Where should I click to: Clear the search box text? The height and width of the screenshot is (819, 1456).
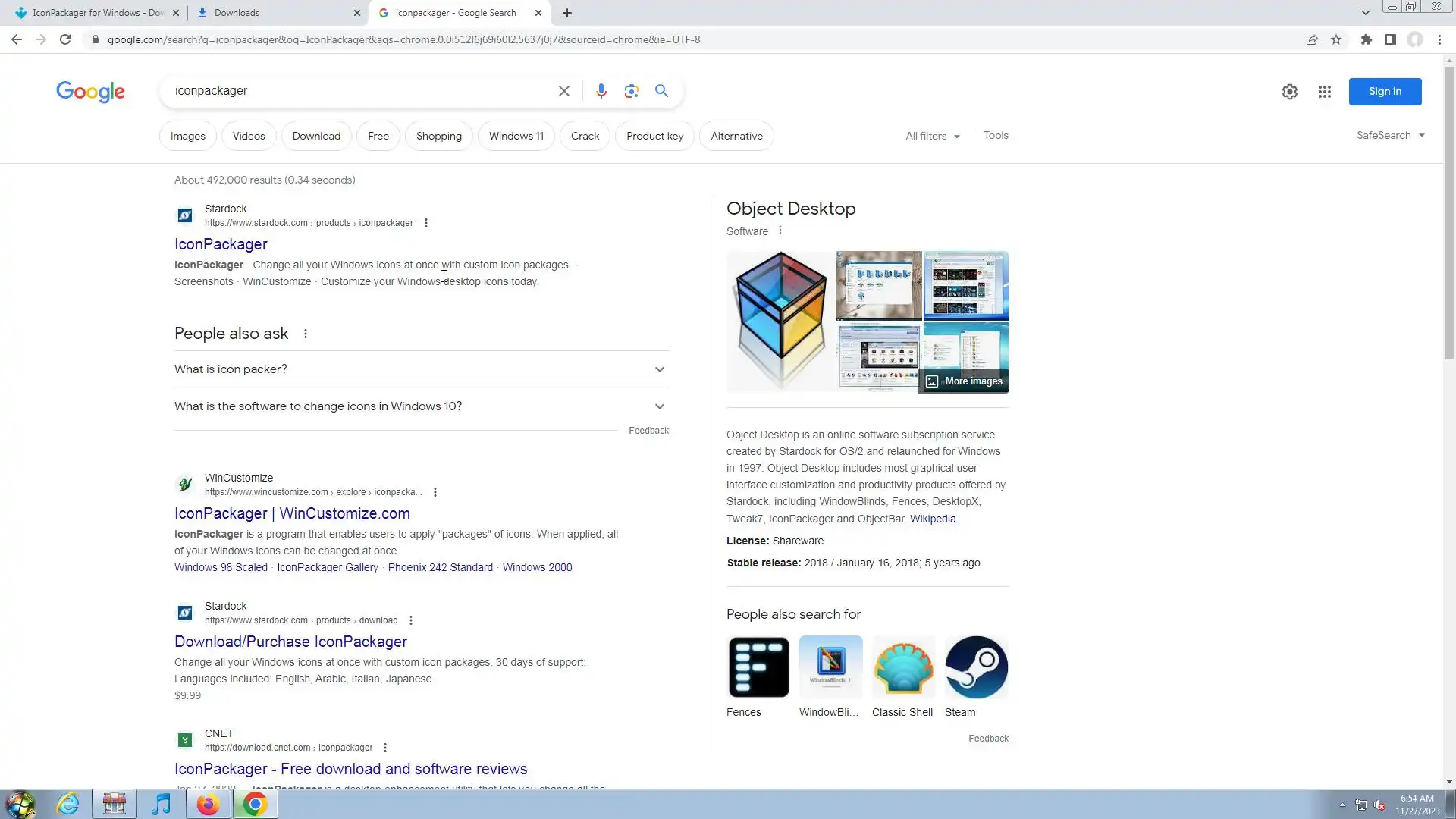click(563, 91)
